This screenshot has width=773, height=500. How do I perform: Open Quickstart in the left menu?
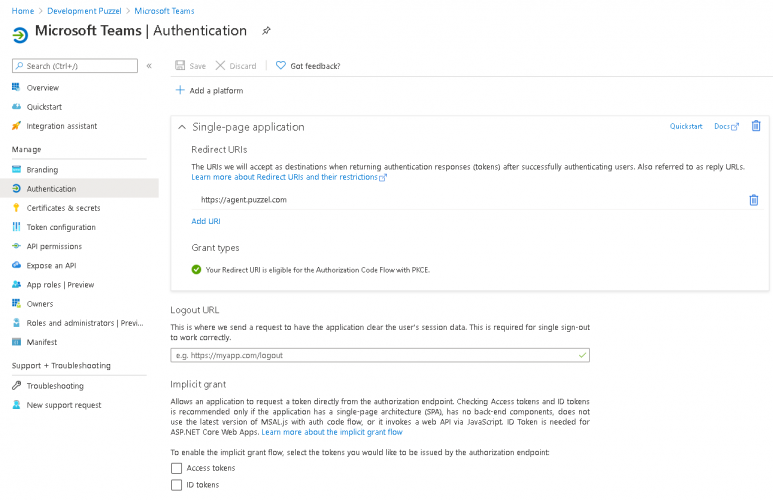44,107
